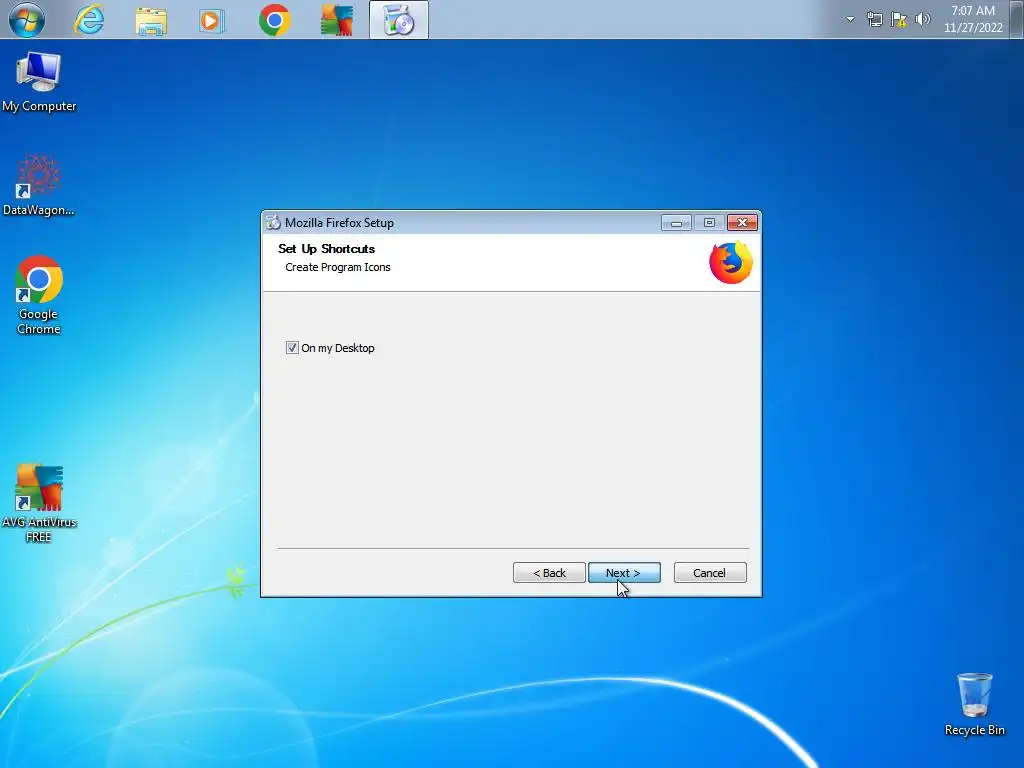The width and height of the screenshot is (1024, 768).
Task: Open the Windows Start orb
Action: tap(27, 20)
